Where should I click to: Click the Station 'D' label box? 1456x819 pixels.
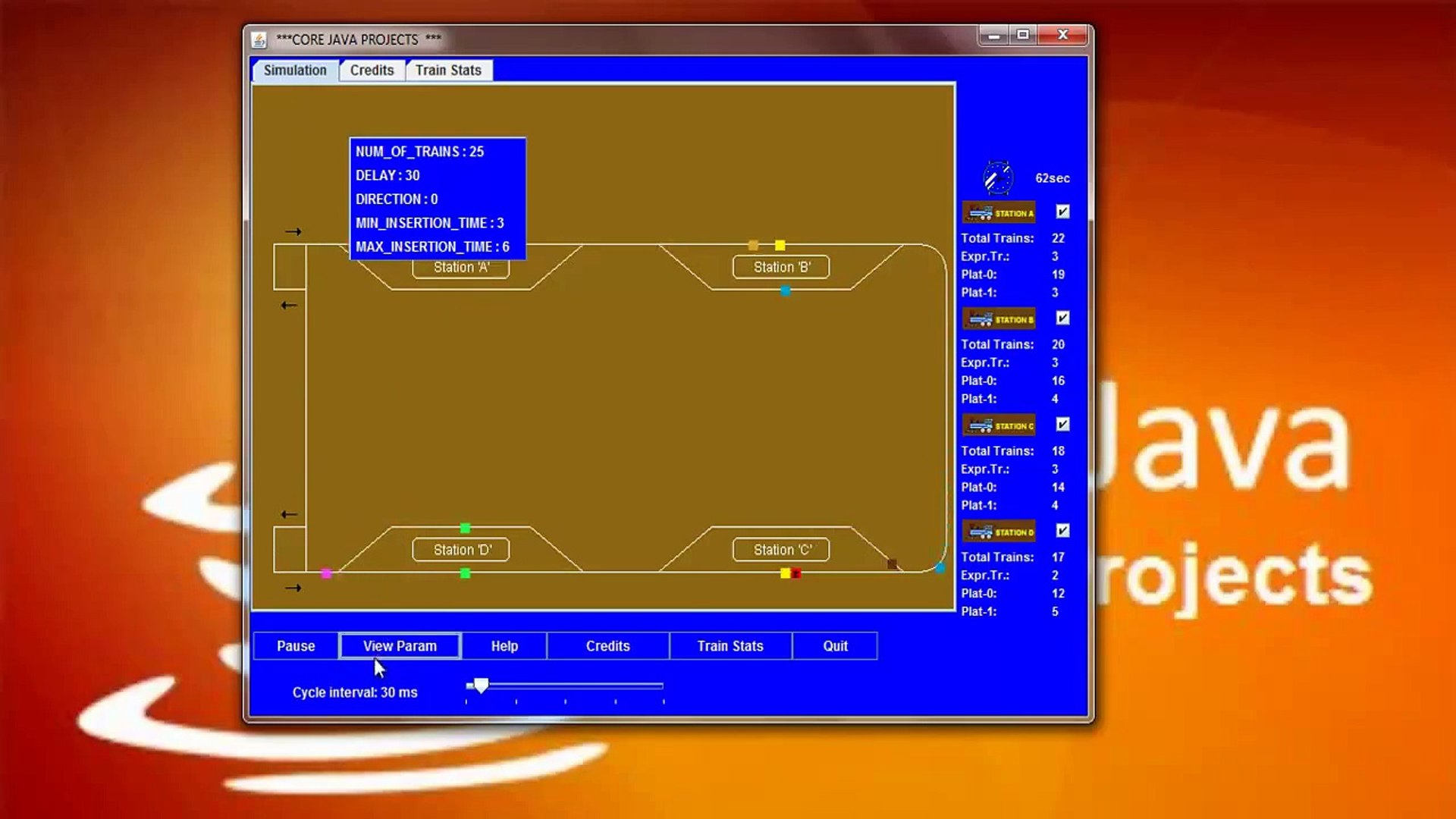461,550
